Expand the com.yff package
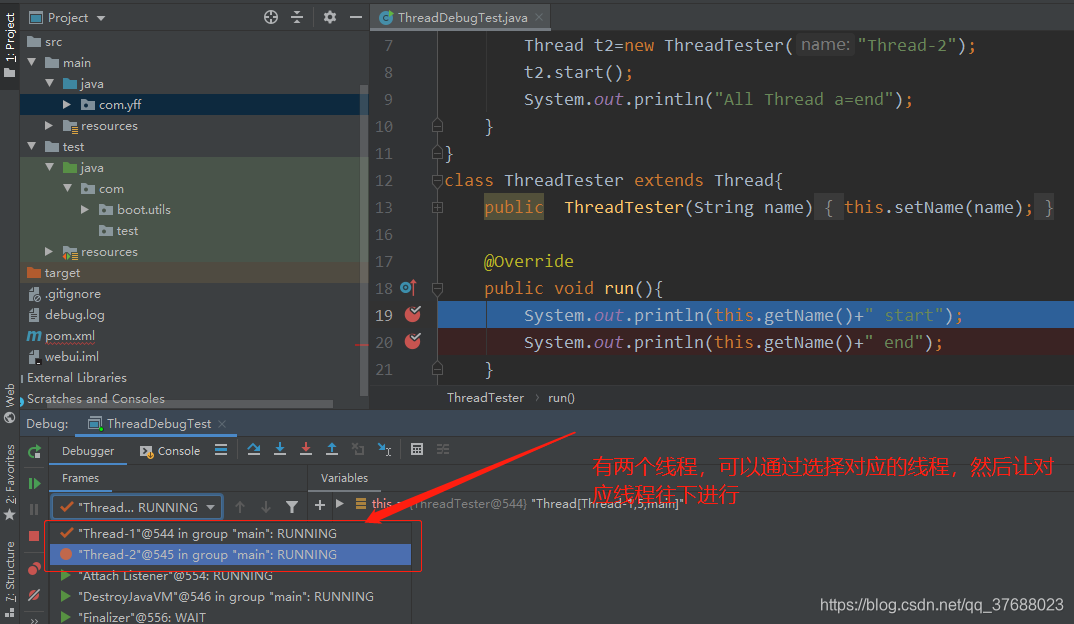The height and width of the screenshot is (624, 1074). [x=66, y=104]
